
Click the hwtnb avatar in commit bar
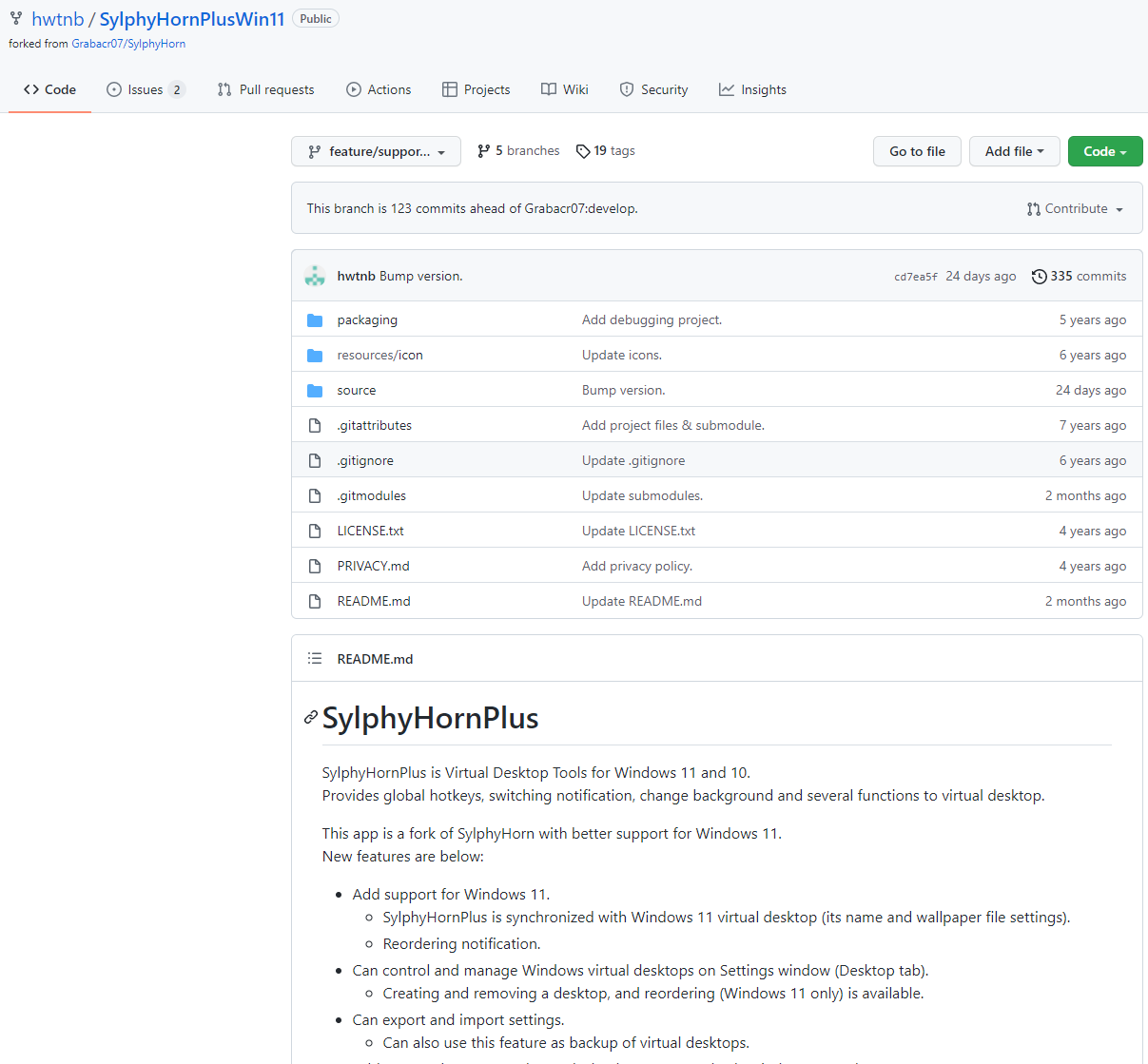pos(315,276)
